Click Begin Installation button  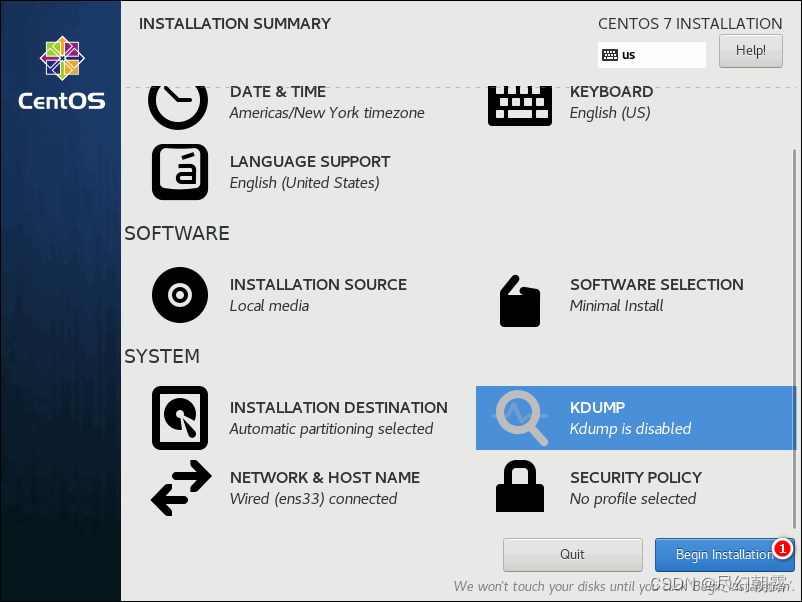click(724, 554)
